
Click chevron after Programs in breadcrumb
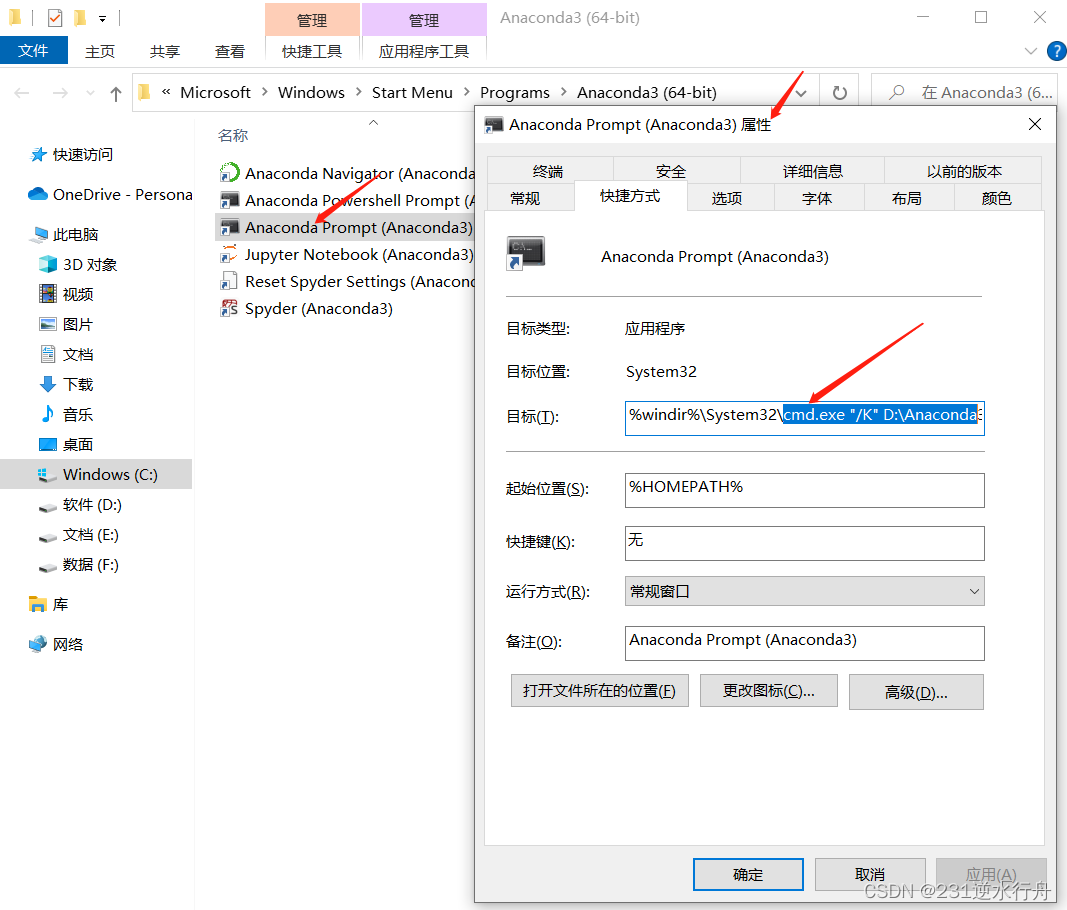(x=563, y=92)
